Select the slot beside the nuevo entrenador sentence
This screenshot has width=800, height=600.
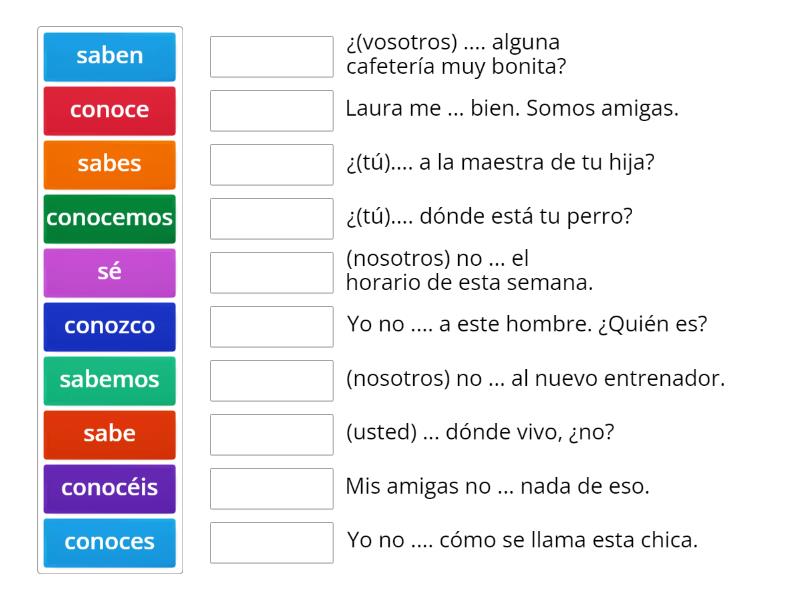click(272, 380)
